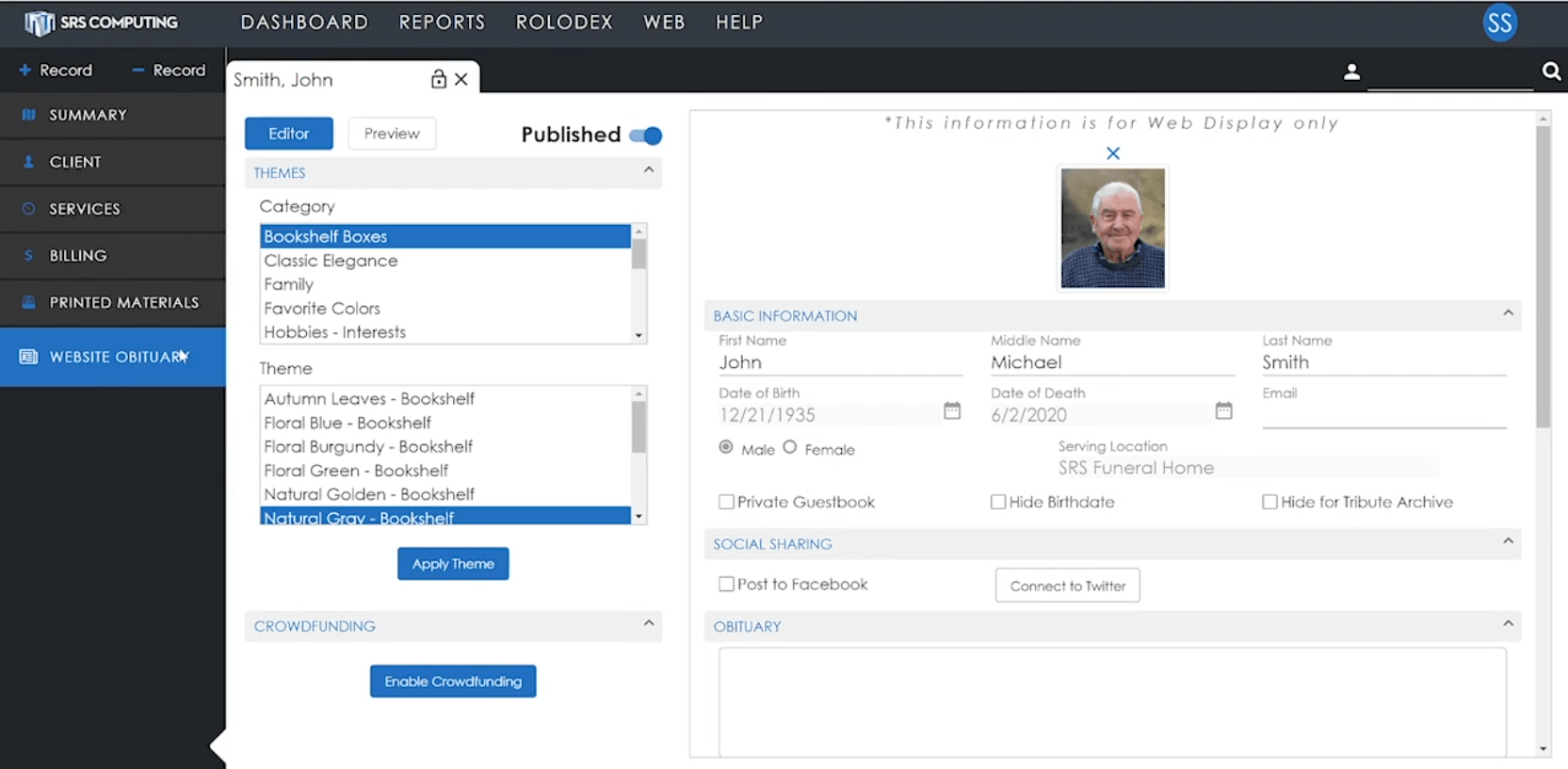Select Floral Burgundy - Bookshelf theme
This screenshot has height=769, width=1568.
445,447
